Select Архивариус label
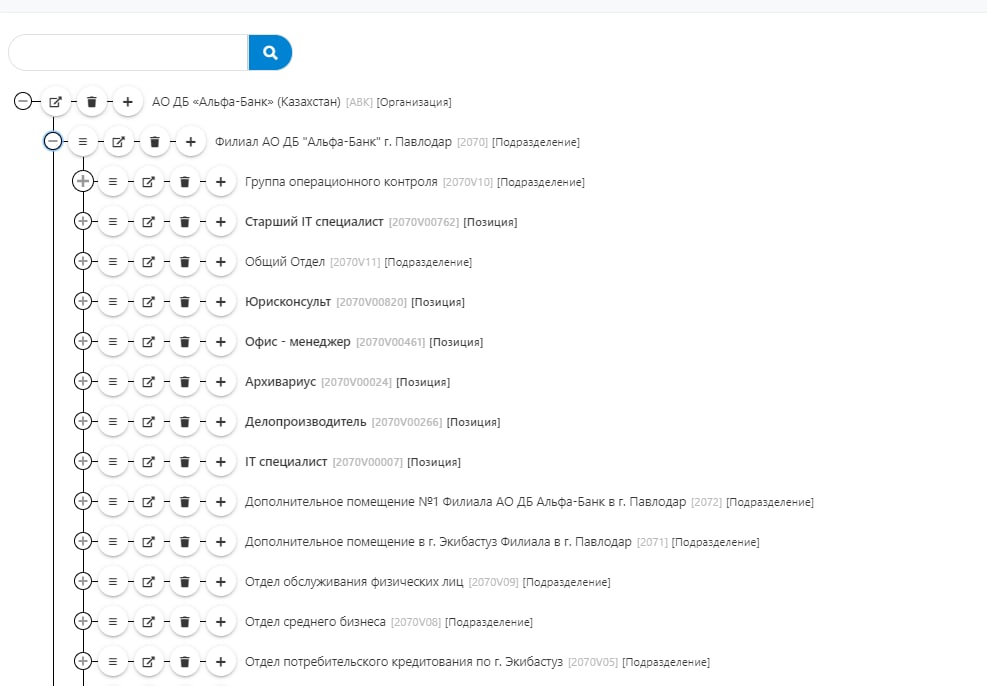 point(280,381)
